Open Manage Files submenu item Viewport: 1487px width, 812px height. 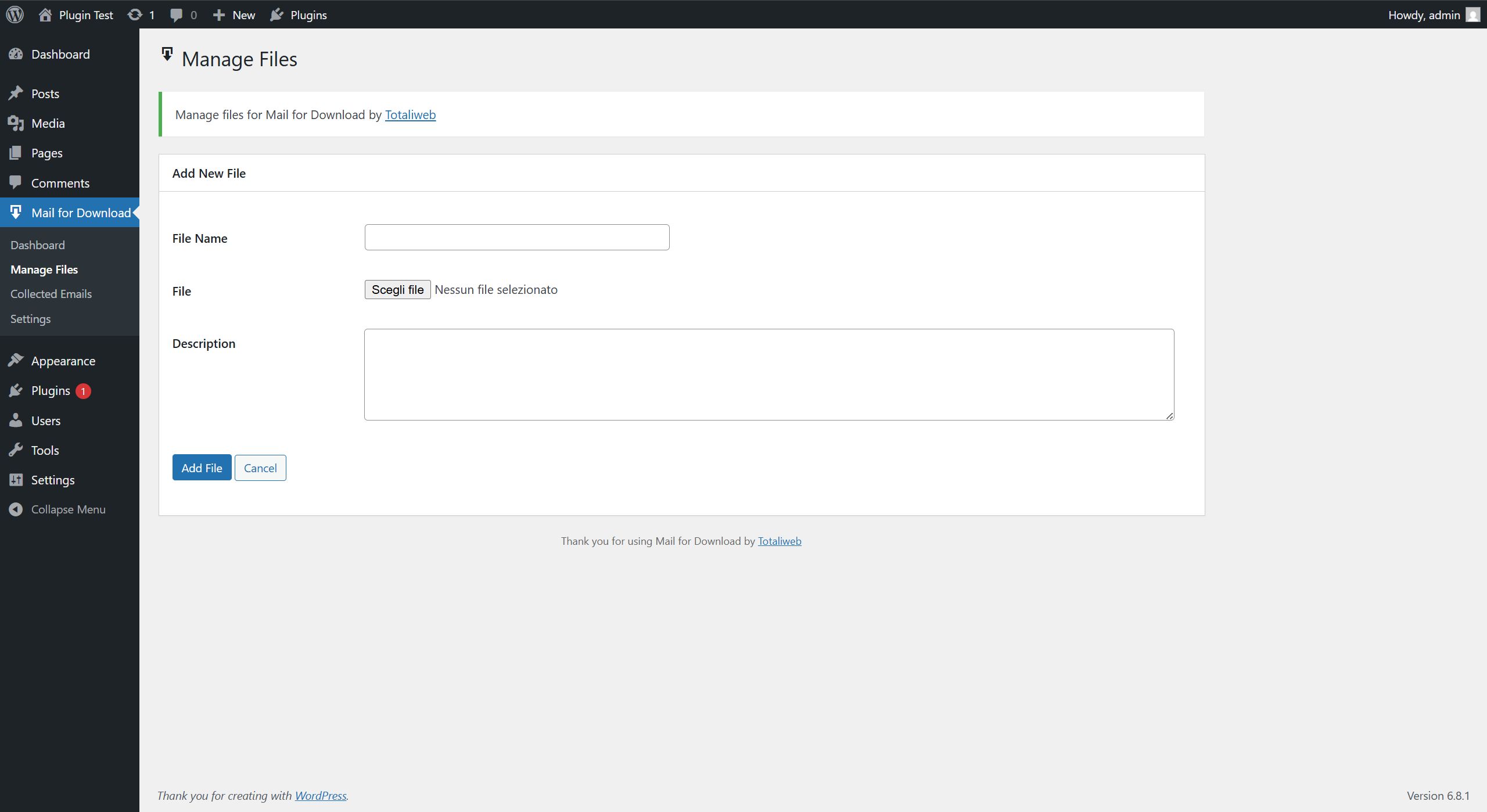point(44,270)
